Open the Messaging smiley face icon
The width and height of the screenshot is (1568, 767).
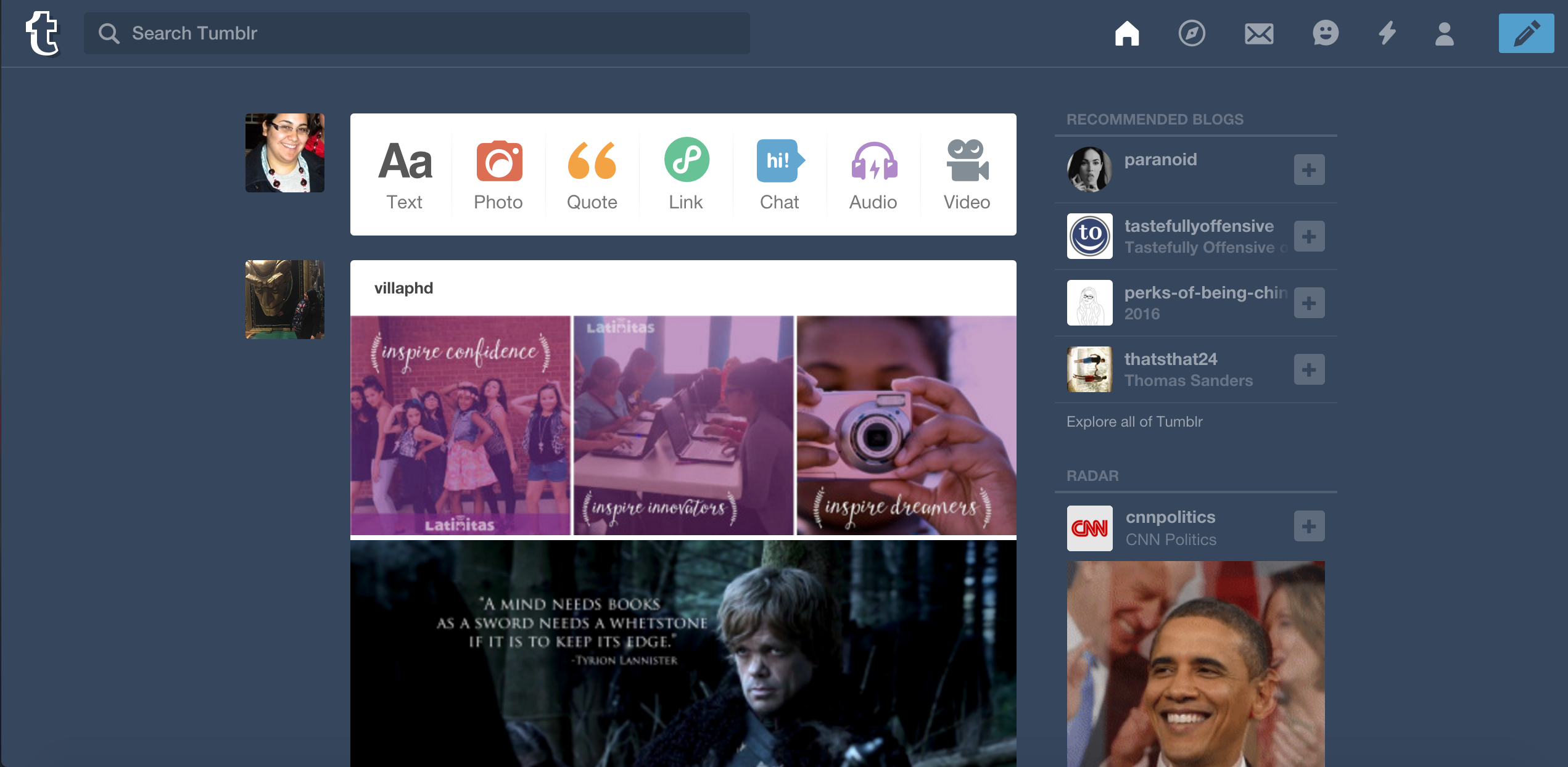point(1326,33)
